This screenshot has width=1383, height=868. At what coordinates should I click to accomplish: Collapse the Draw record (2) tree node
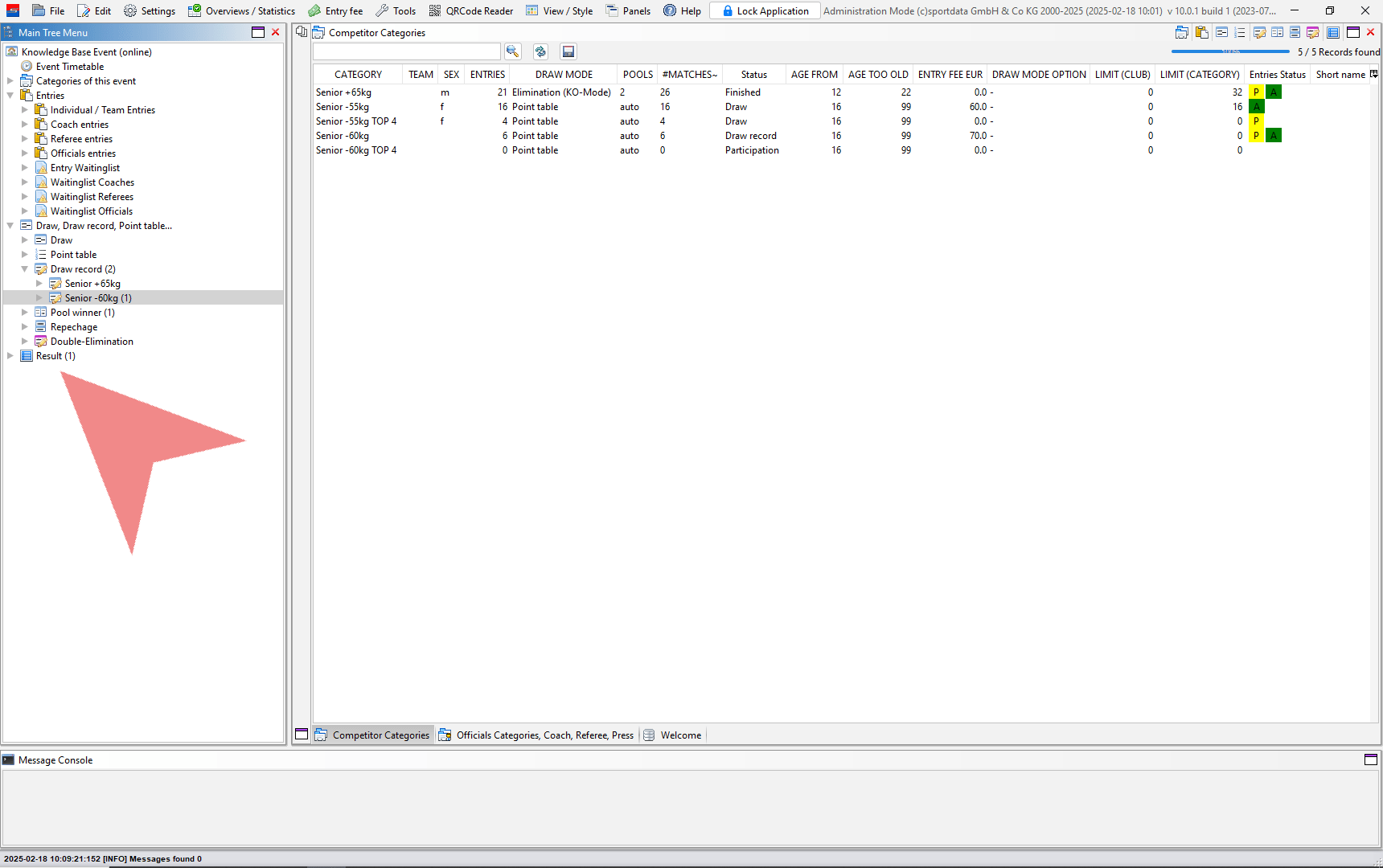[25, 269]
